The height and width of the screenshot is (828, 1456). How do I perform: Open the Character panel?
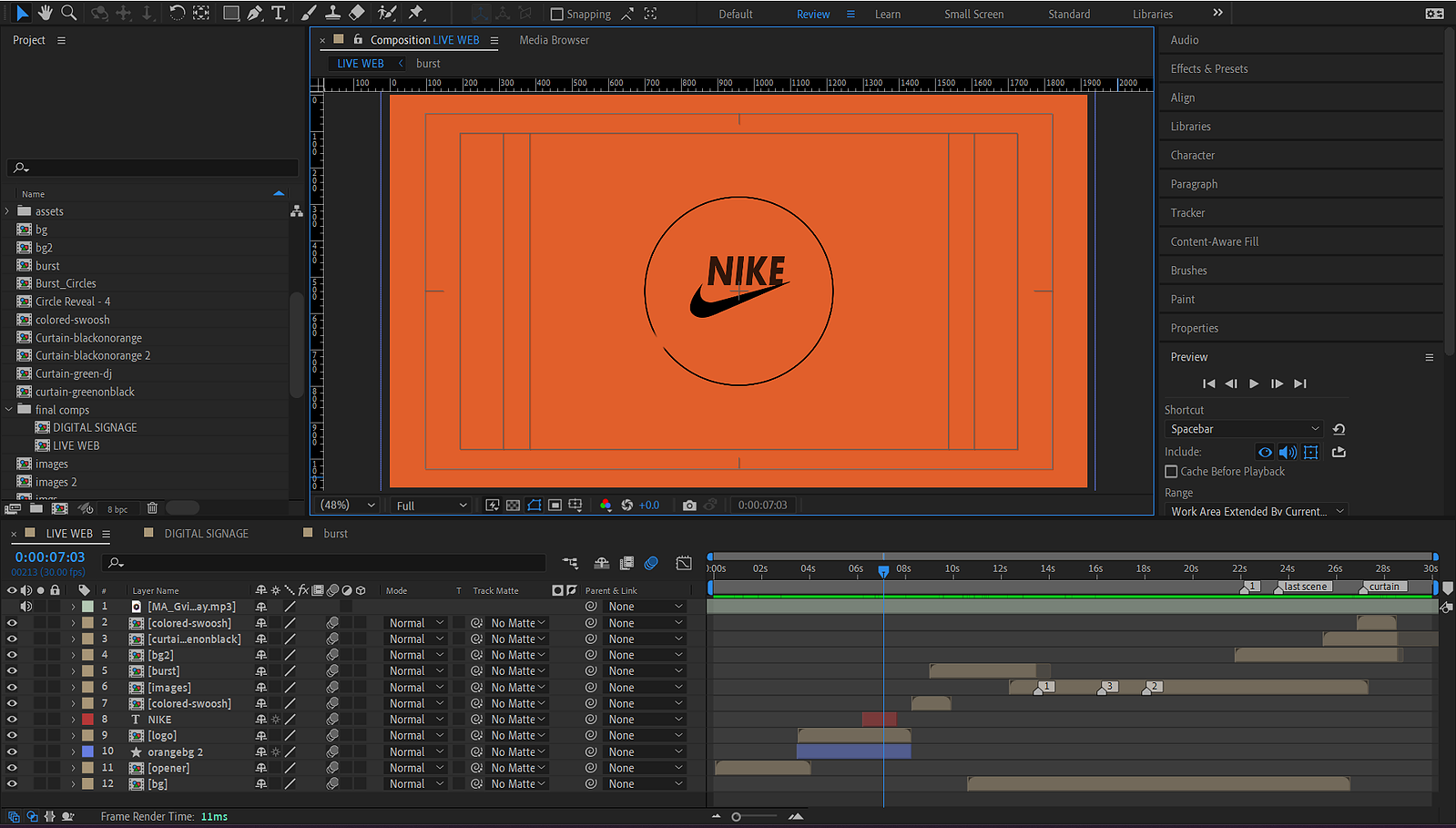pos(1193,155)
